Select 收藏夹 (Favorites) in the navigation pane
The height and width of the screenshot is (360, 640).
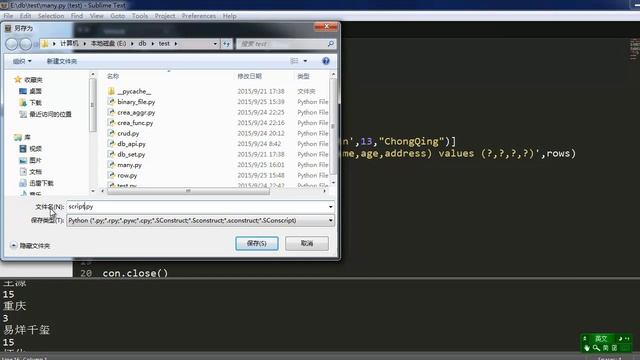(x=28, y=80)
